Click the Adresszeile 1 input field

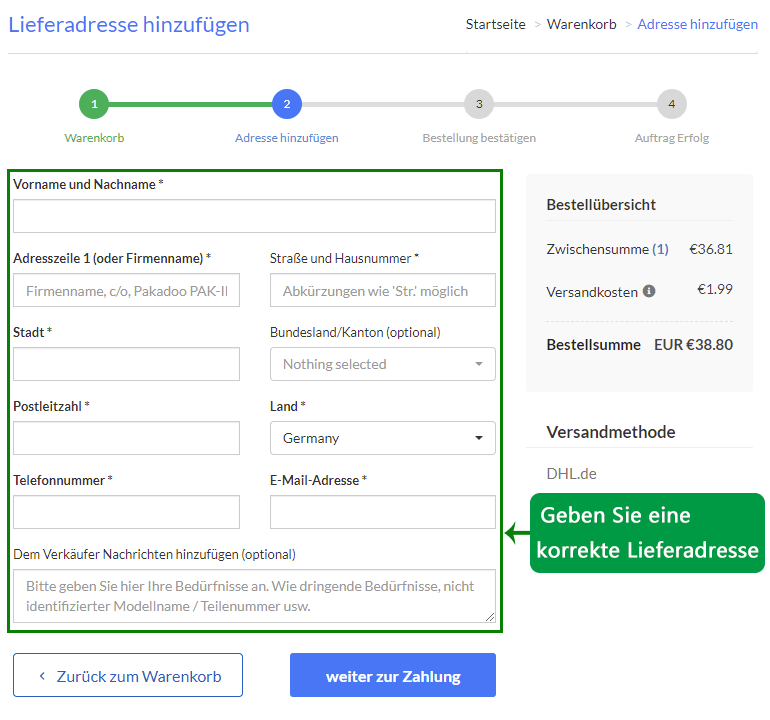point(126,290)
